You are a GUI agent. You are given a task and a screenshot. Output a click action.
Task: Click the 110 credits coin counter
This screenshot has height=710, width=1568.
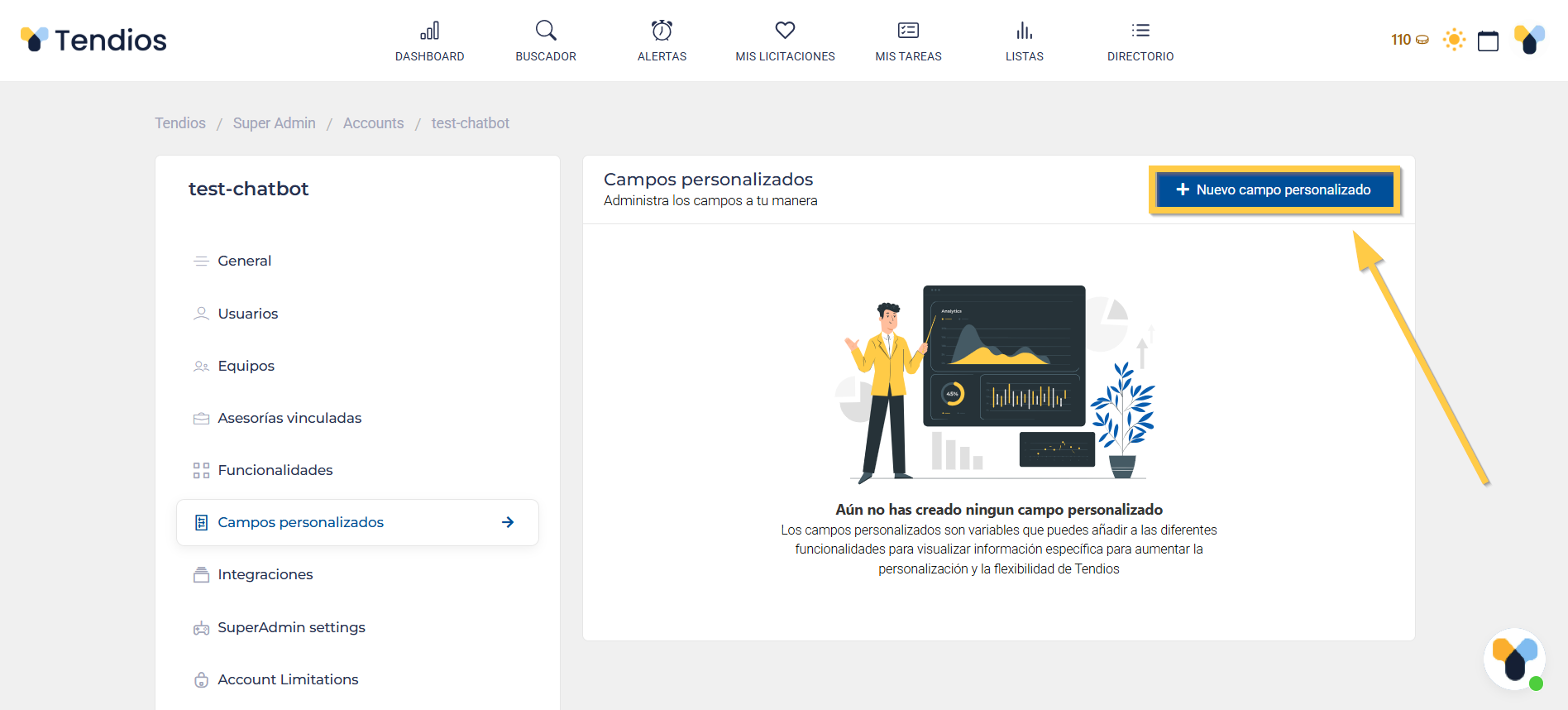(x=1409, y=40)
